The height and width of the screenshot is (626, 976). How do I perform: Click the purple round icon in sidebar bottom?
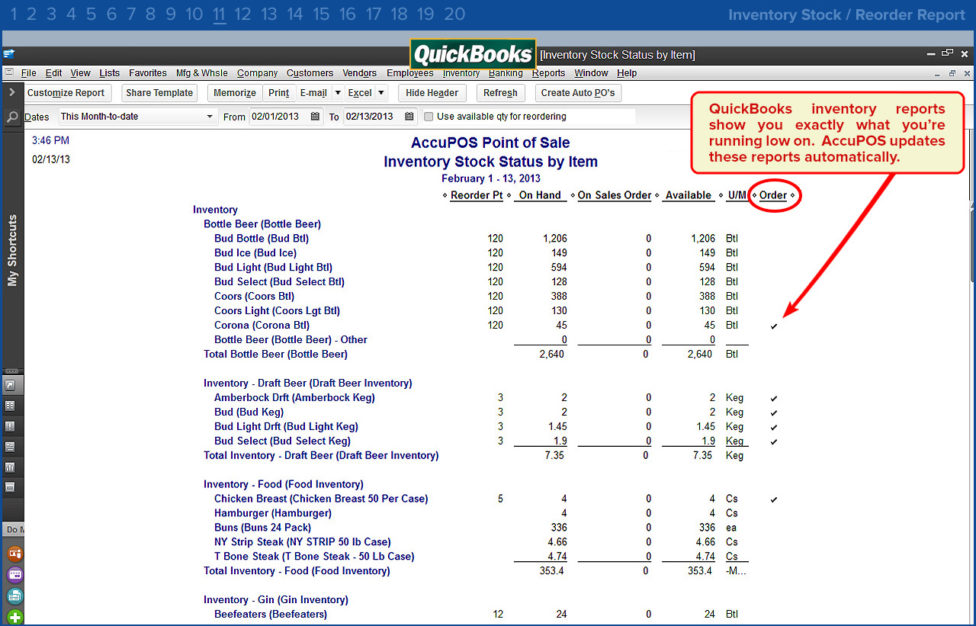click(x=15, y=574)
